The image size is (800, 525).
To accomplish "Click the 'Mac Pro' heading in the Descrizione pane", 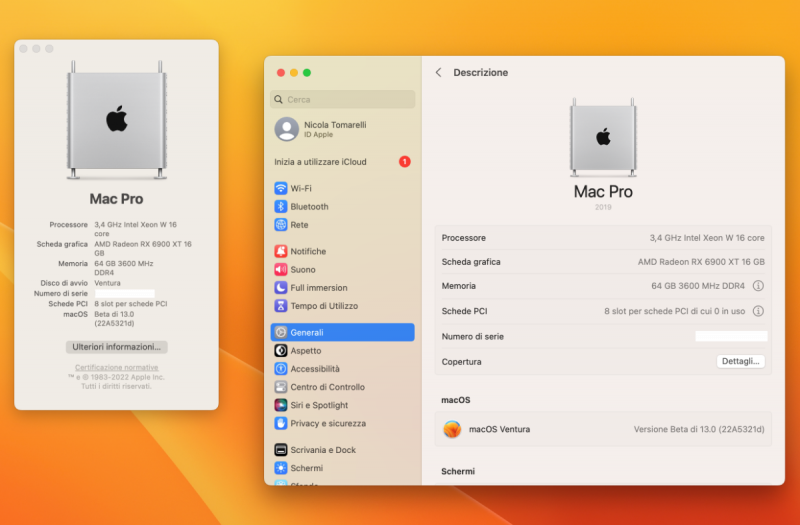I will [x=603, y=191].
